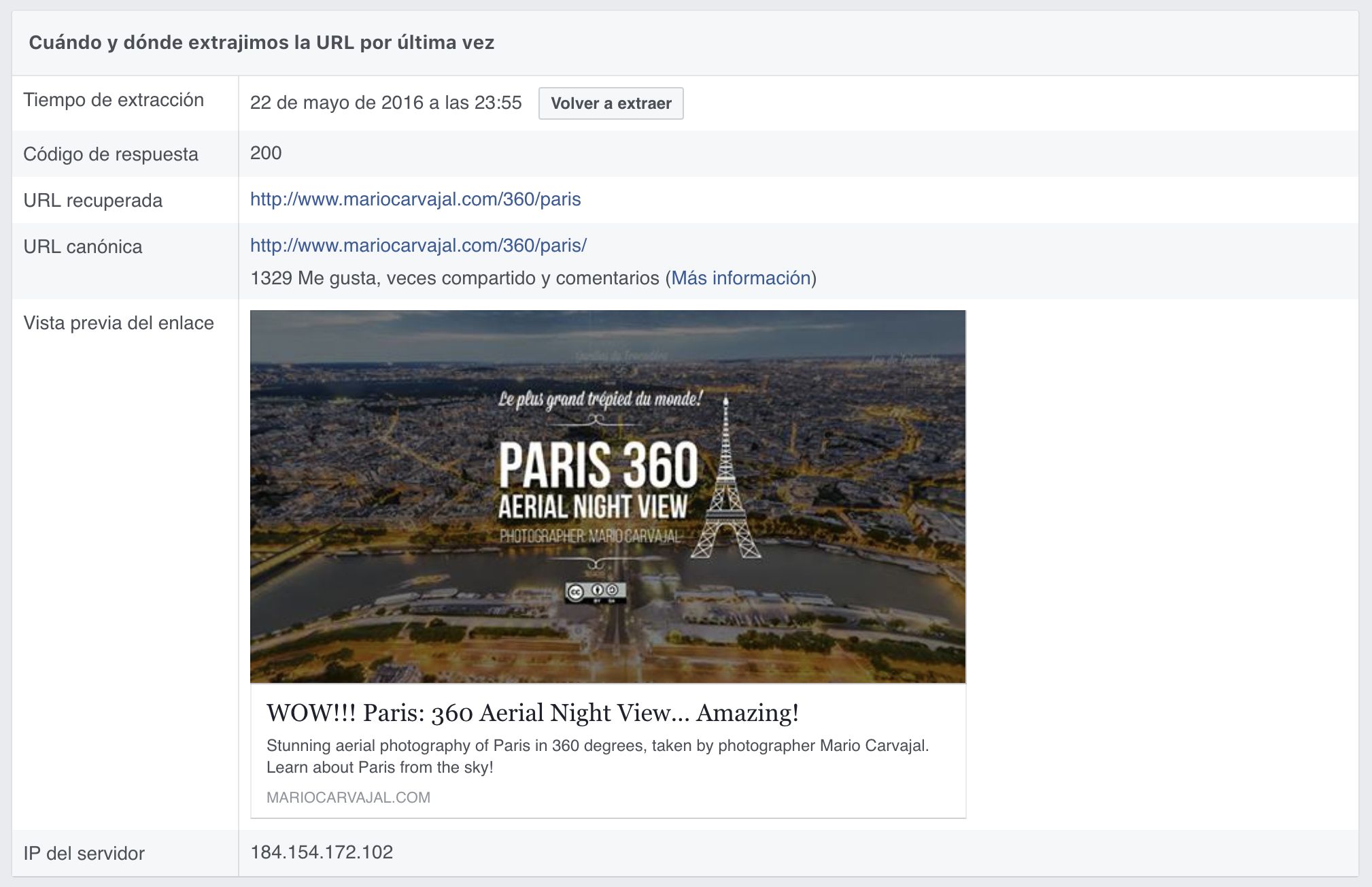This screenshot has width=1372, height=887.
Task: Click the 'Más información' link
Action: click(x=741, y=278)
